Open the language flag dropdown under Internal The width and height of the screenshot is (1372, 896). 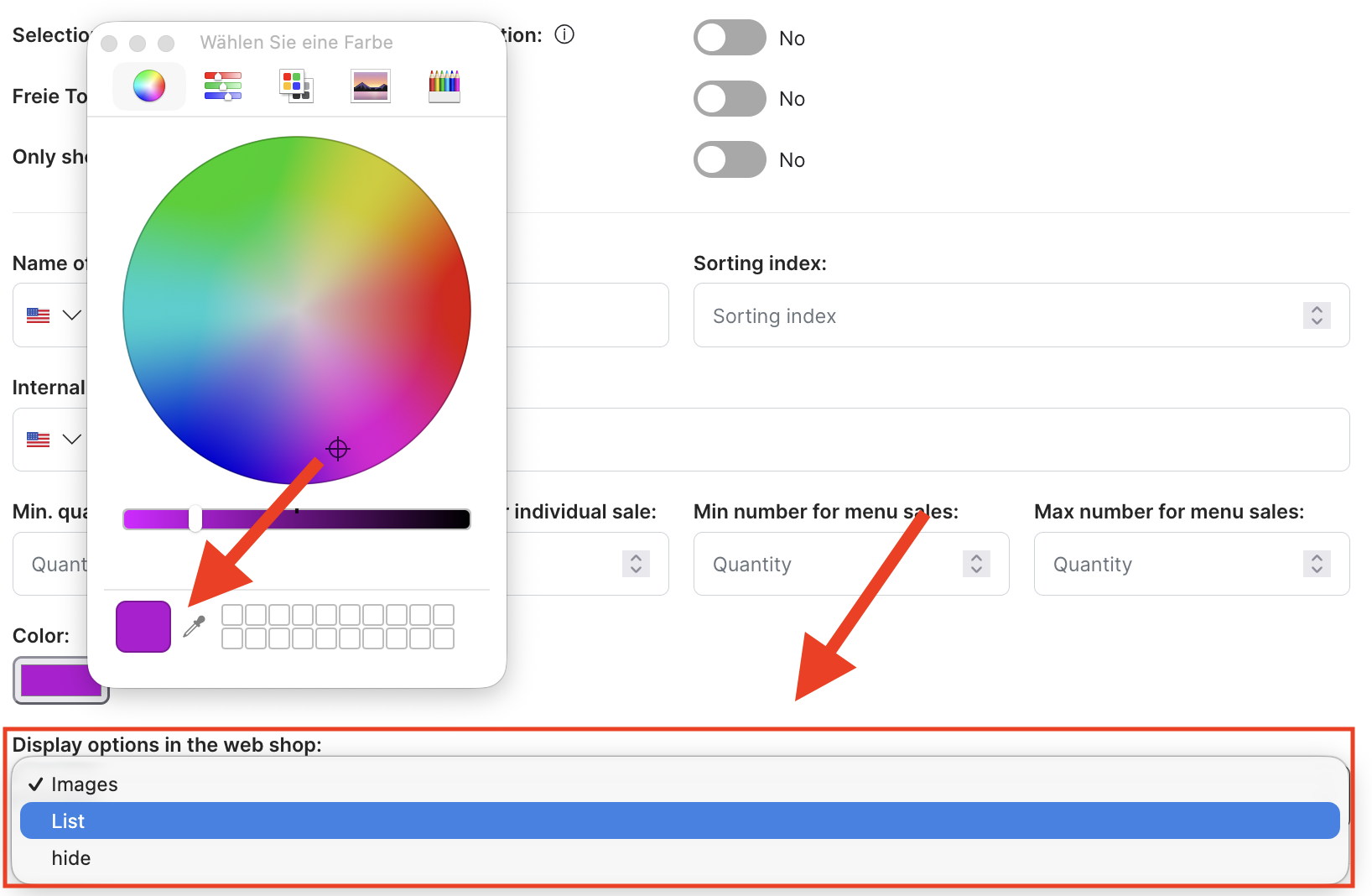pos(54,440)
